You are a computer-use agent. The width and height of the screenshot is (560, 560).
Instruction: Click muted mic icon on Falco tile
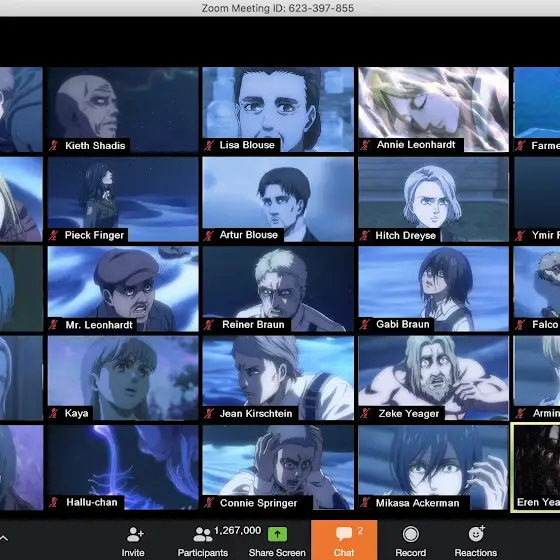[520, 325]
